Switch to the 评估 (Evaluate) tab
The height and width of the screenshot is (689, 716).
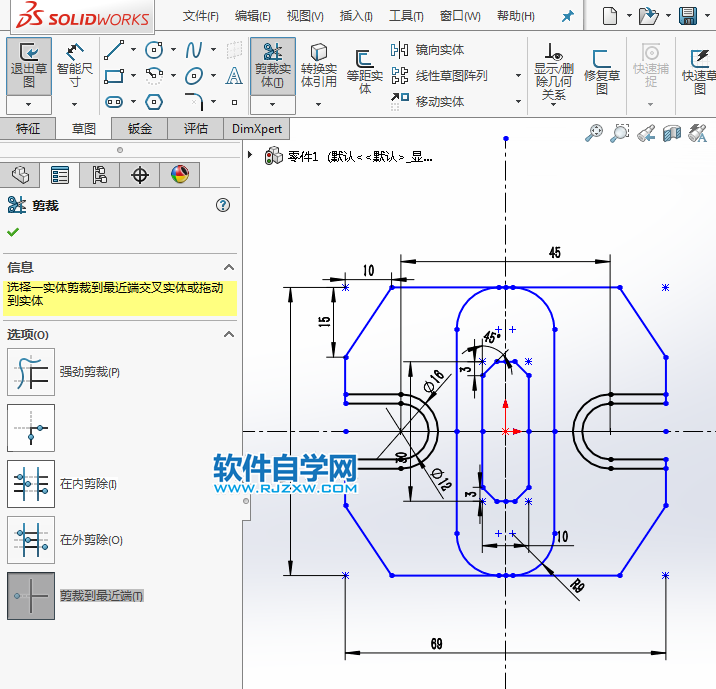point(195,128)
